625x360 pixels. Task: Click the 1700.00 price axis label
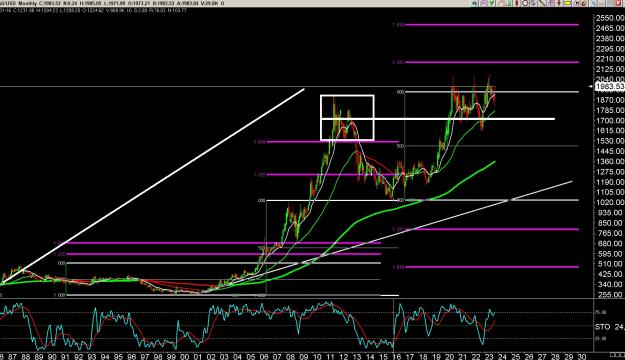[610, 120]
